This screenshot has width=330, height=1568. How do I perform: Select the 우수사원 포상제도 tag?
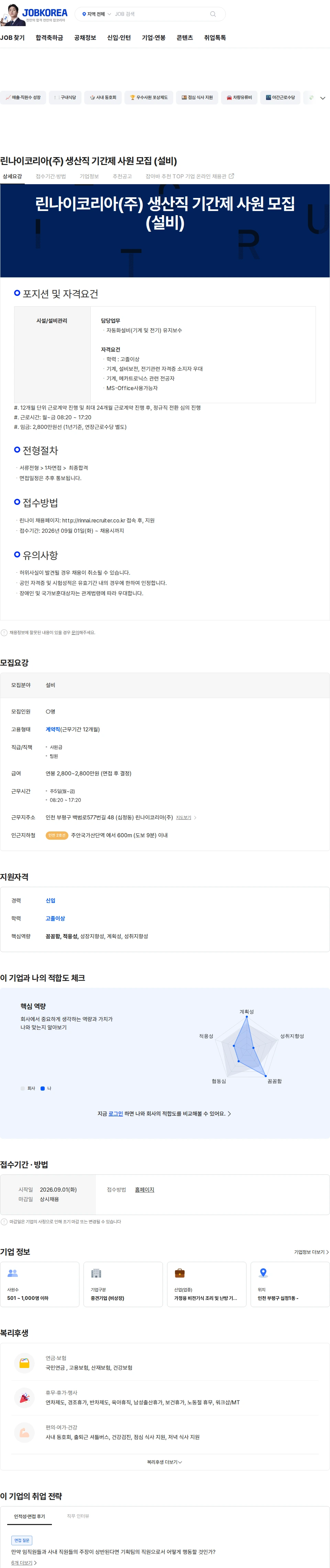click(148, 97)
